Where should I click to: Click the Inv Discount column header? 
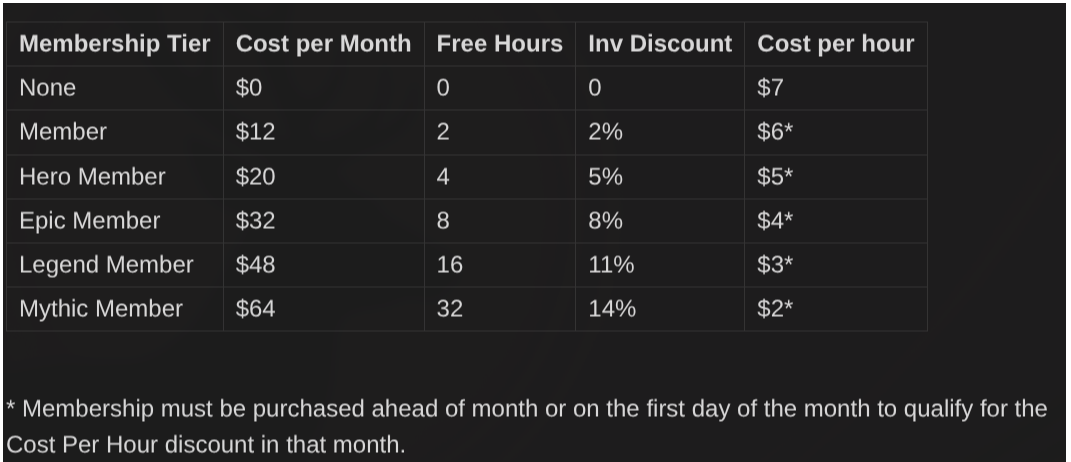pos(660,44)
